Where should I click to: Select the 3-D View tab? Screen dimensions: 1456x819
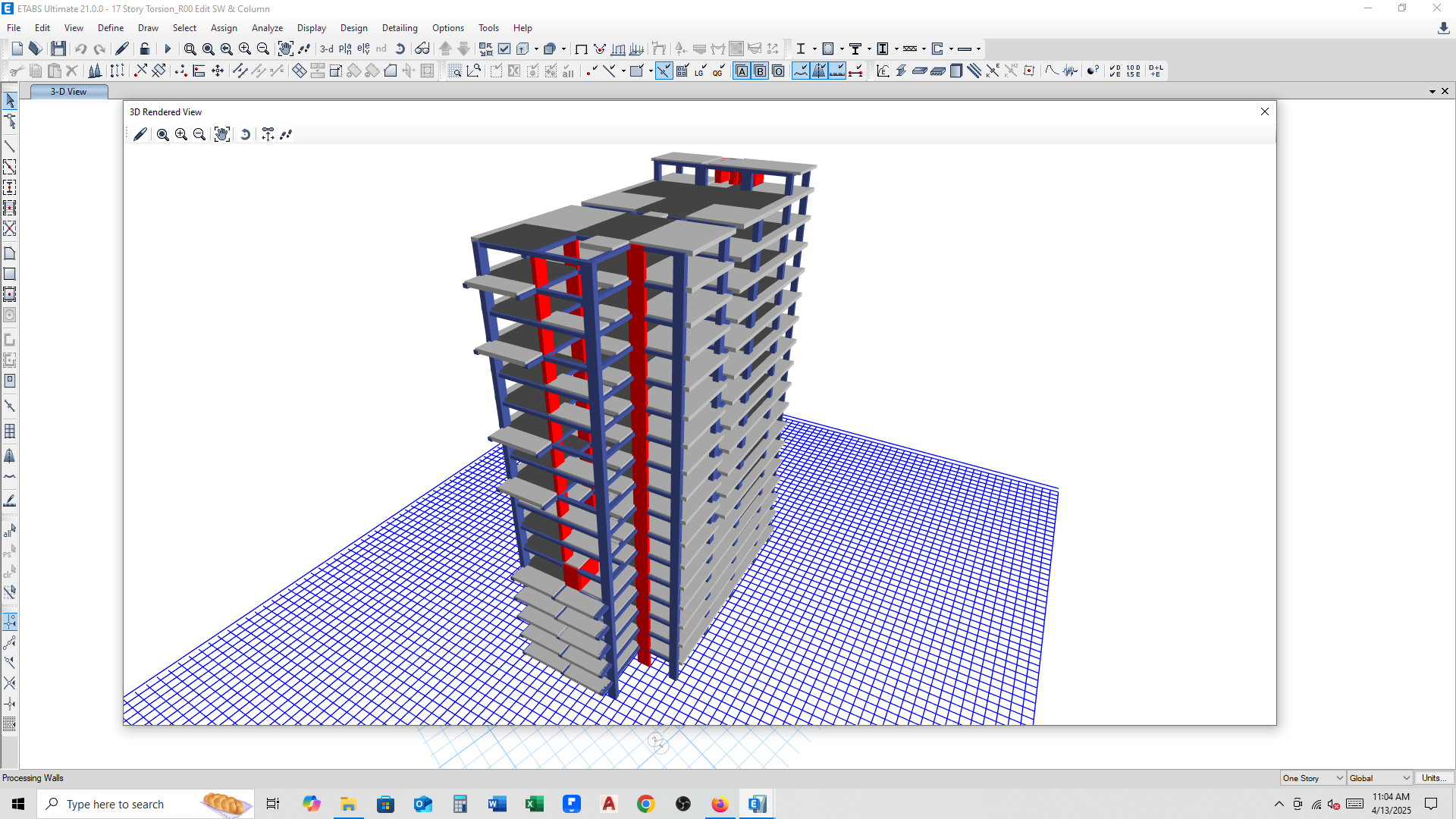(x=68, y=92)
